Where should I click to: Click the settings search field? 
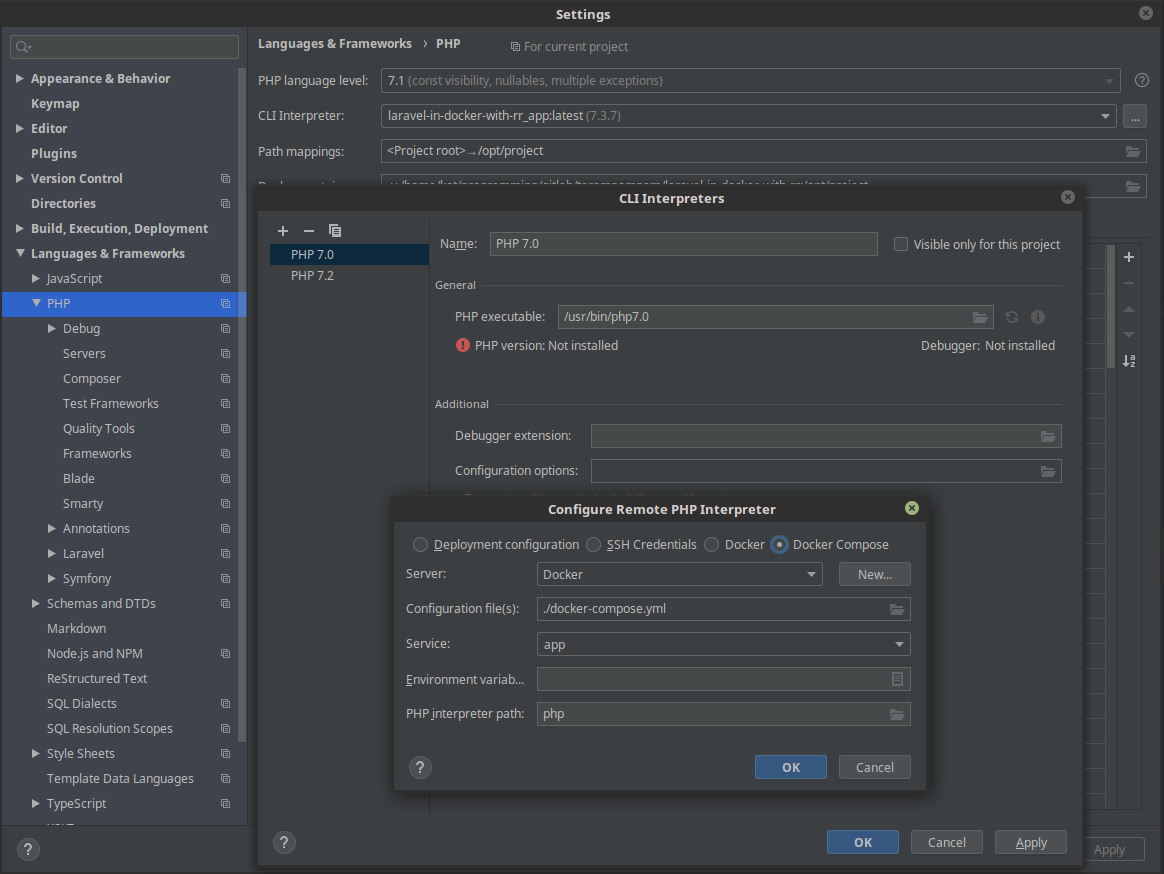pyautogui.click(x=124, y=47)
